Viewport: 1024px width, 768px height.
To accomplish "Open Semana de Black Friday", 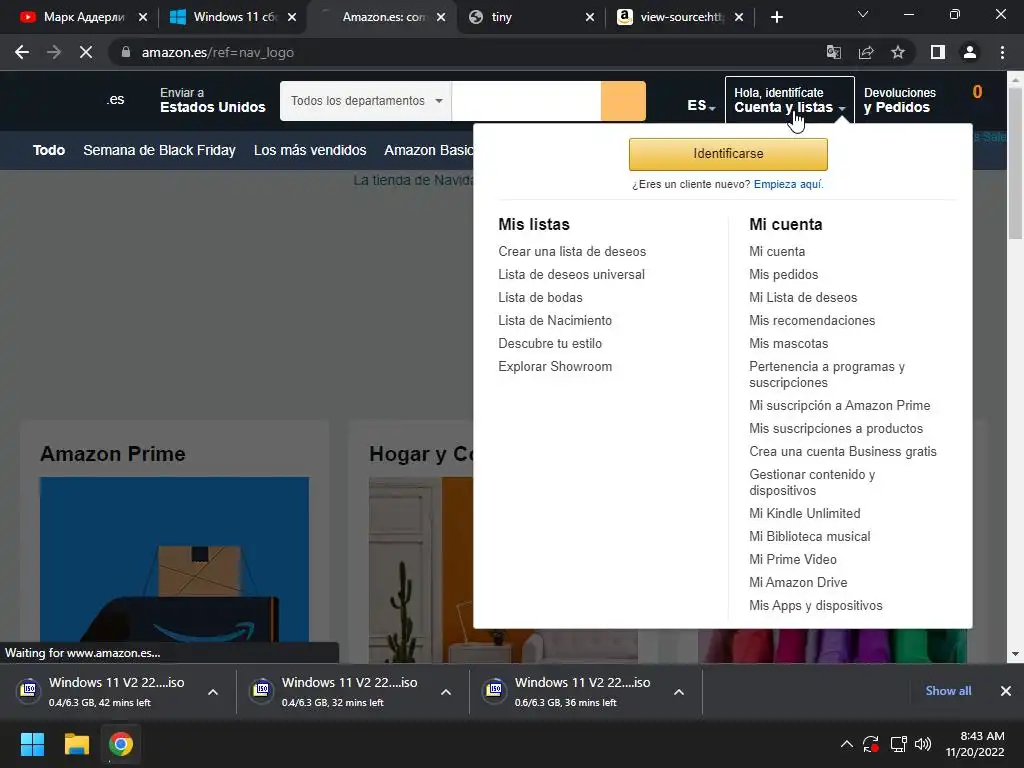I will (159, 150).
